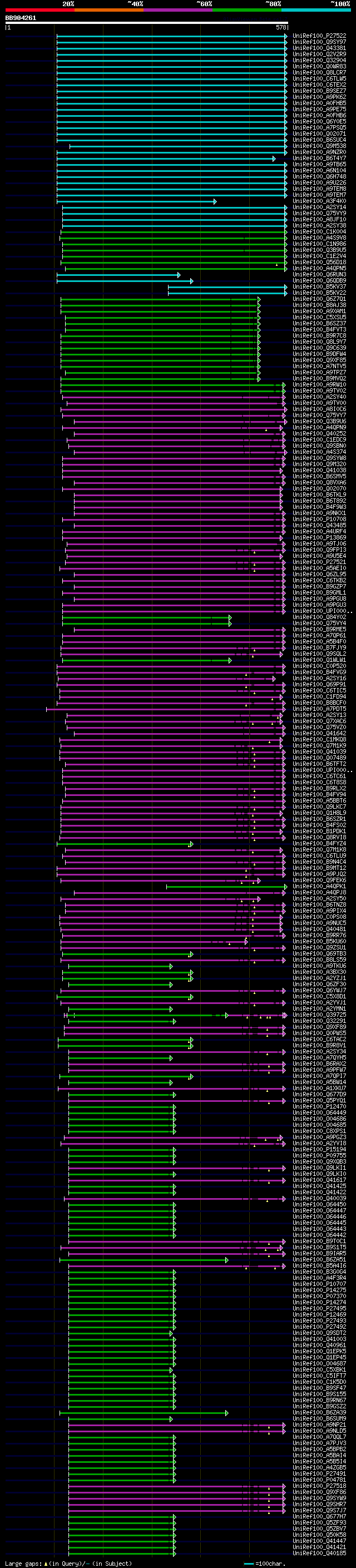The image size is (356, 1568).
Task: Select hit label UniRef100_B6T4Y7
Action: click(319, 159)
